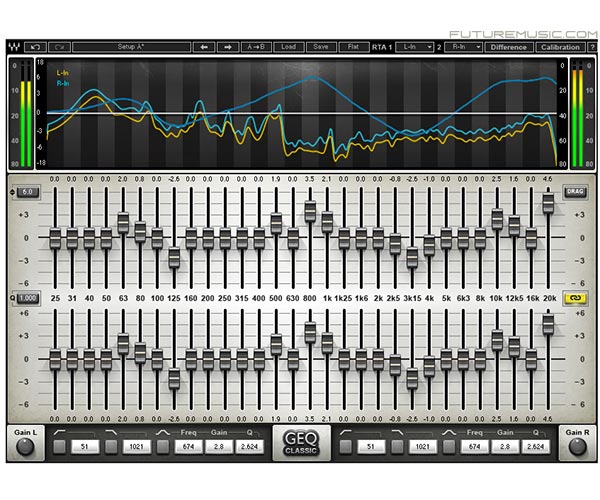Enable the right channel high-pass filter

(x=346, y=446)
